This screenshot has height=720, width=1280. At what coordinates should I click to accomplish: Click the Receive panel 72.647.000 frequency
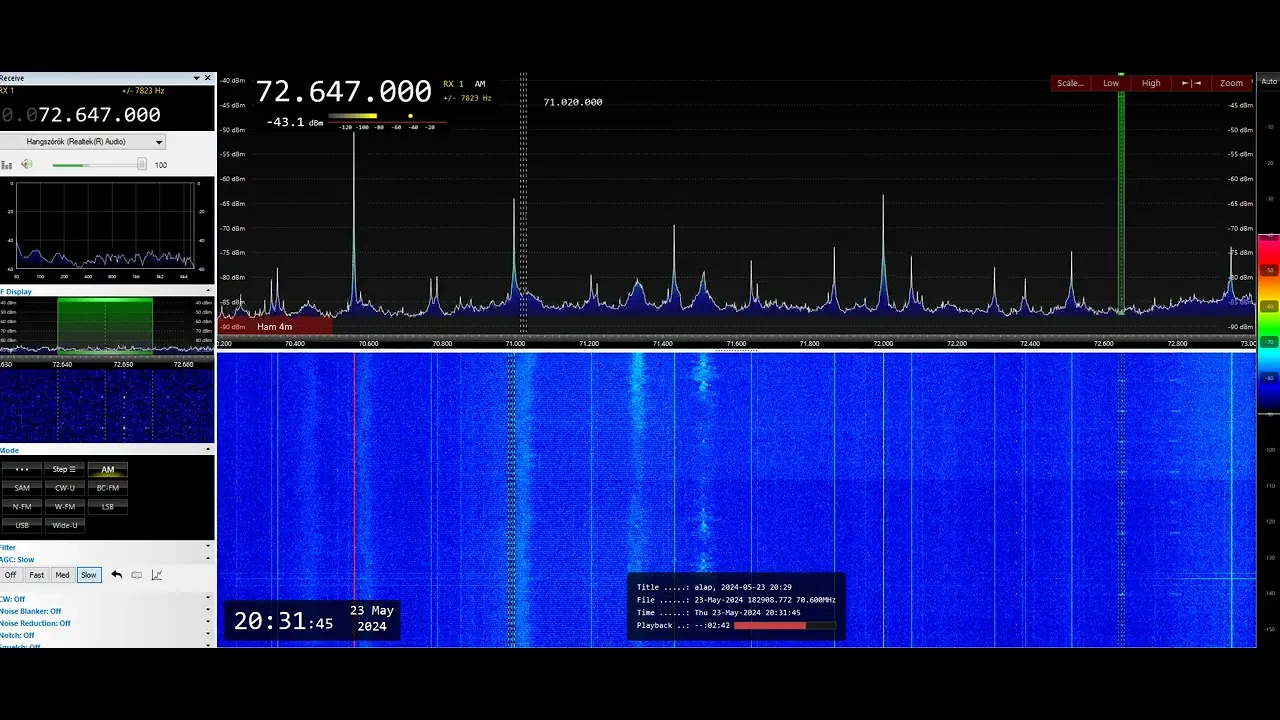pyautogui.click(x=99, y=115)
